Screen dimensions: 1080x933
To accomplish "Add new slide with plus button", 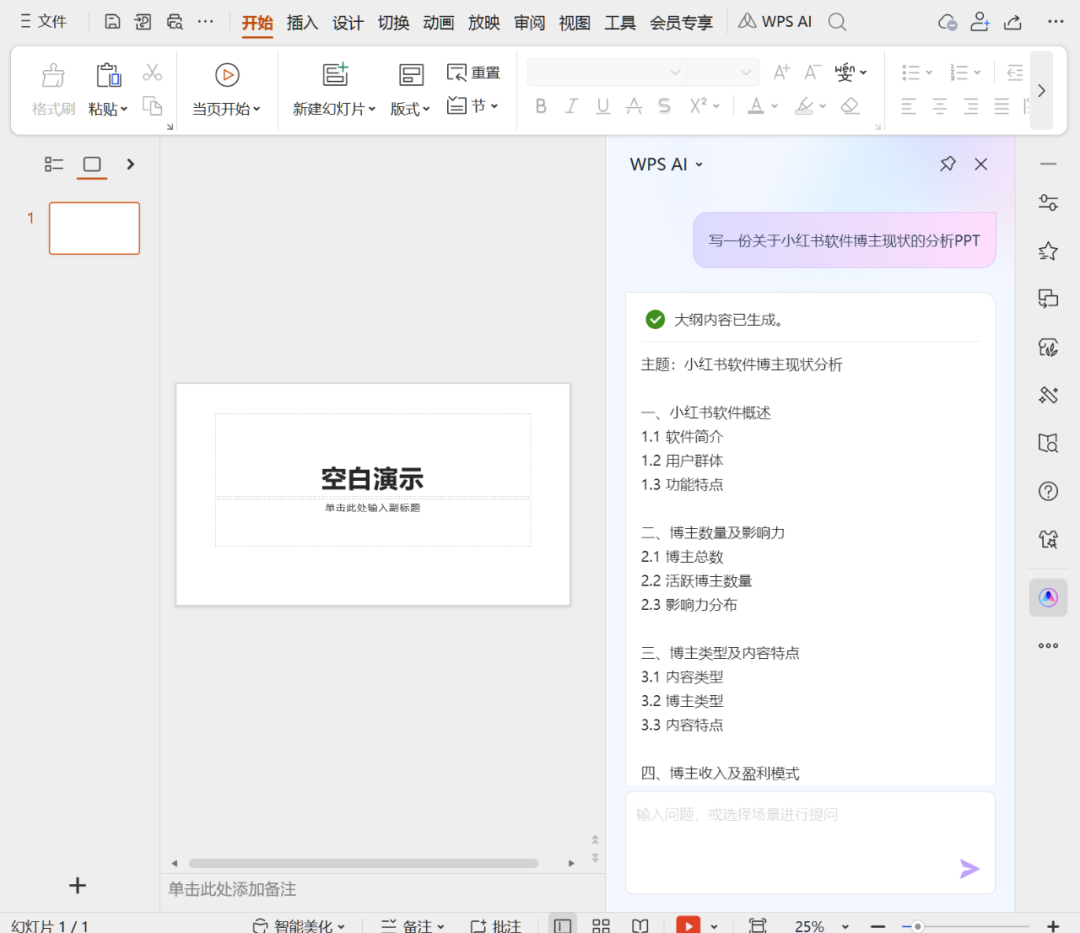I will (78, 885).
